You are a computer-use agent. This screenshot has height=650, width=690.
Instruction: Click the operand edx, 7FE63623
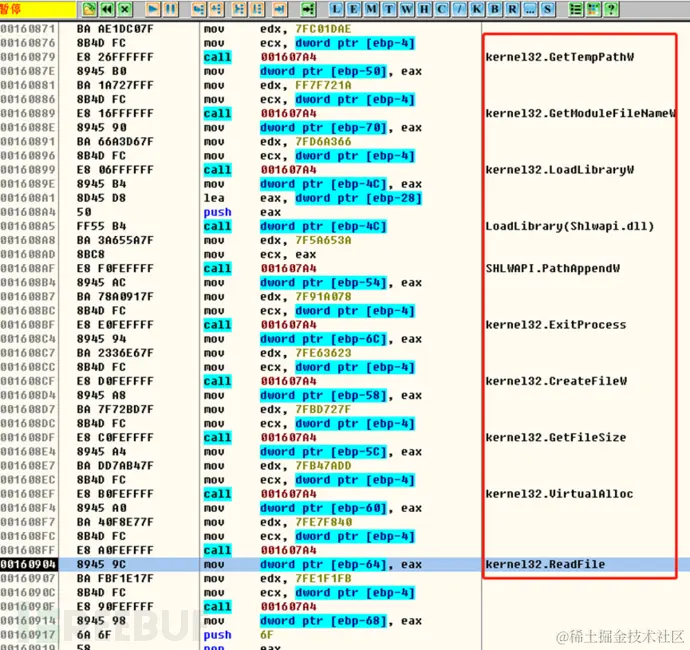tap(305, 353)
